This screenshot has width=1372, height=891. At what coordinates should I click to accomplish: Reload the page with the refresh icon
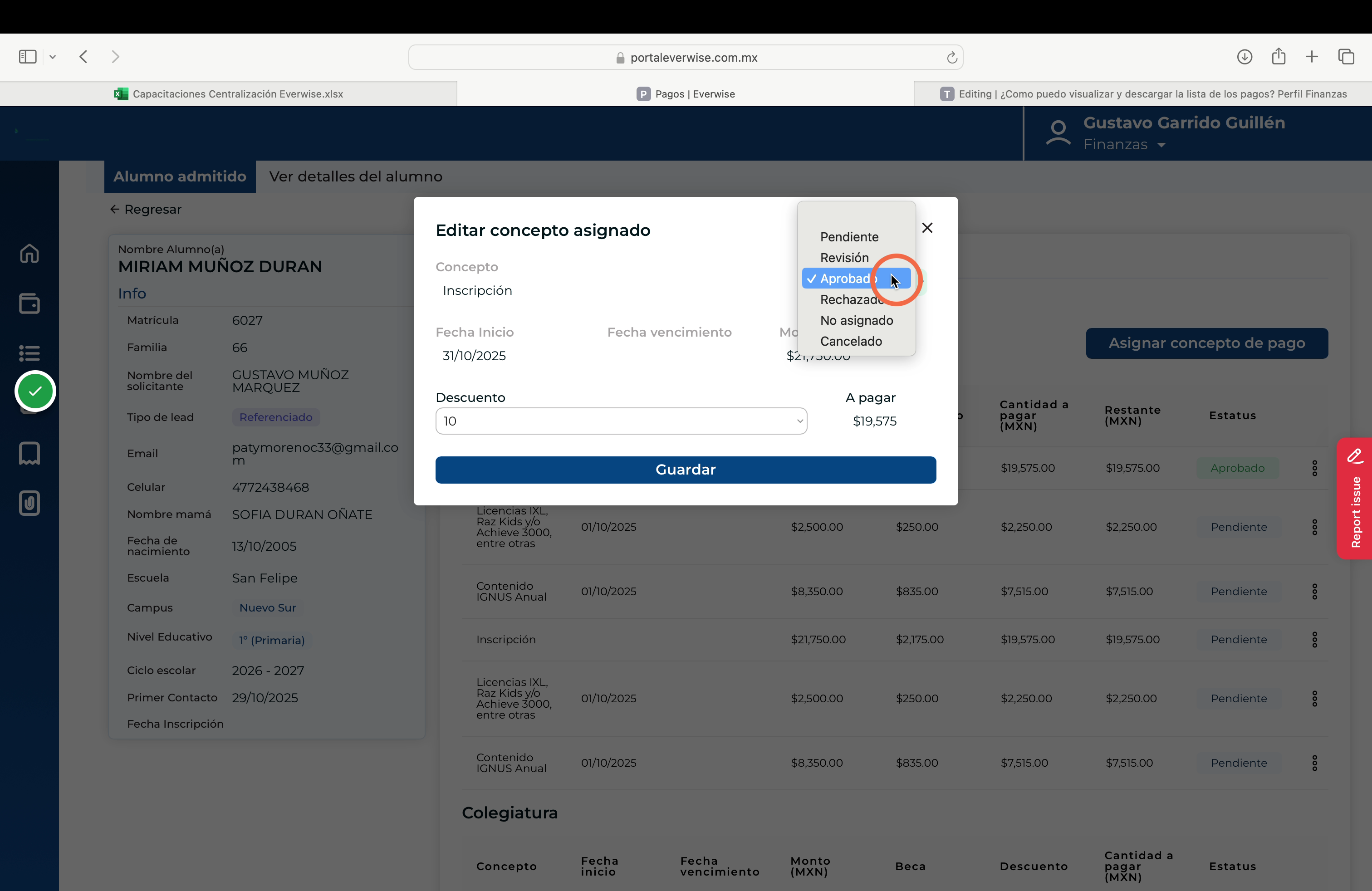tap(952, 58)
